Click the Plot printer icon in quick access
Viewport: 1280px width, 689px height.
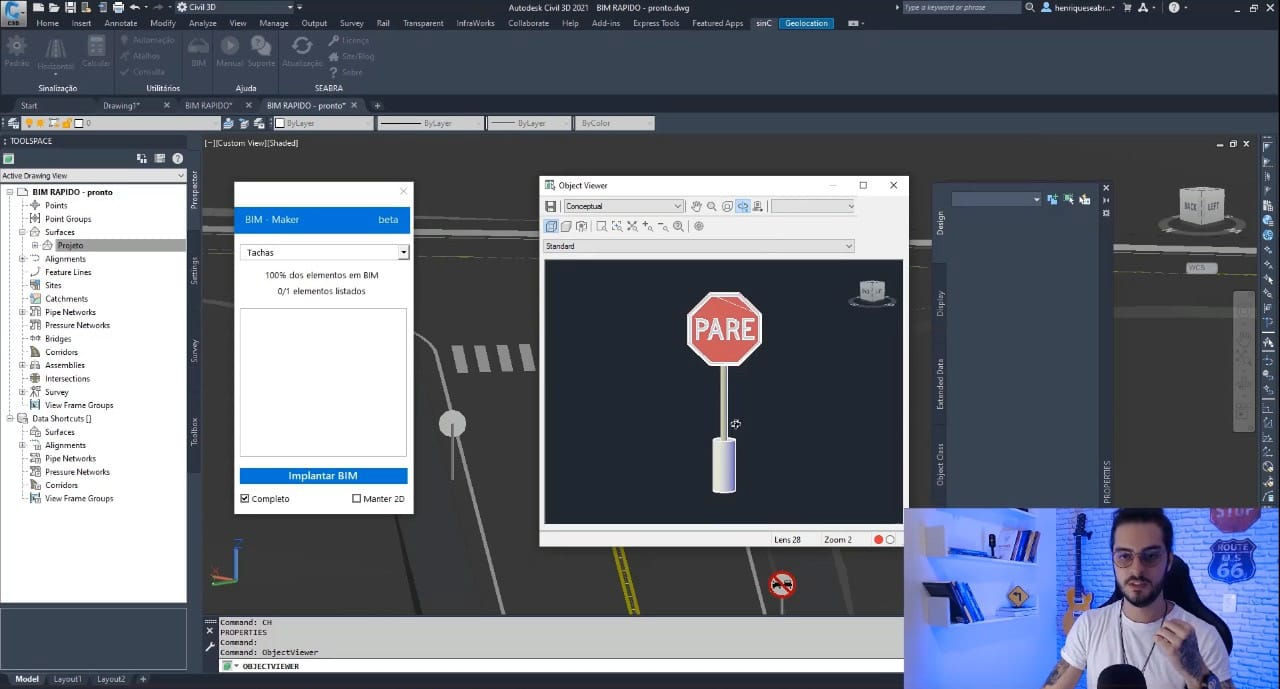click(118, 7)
